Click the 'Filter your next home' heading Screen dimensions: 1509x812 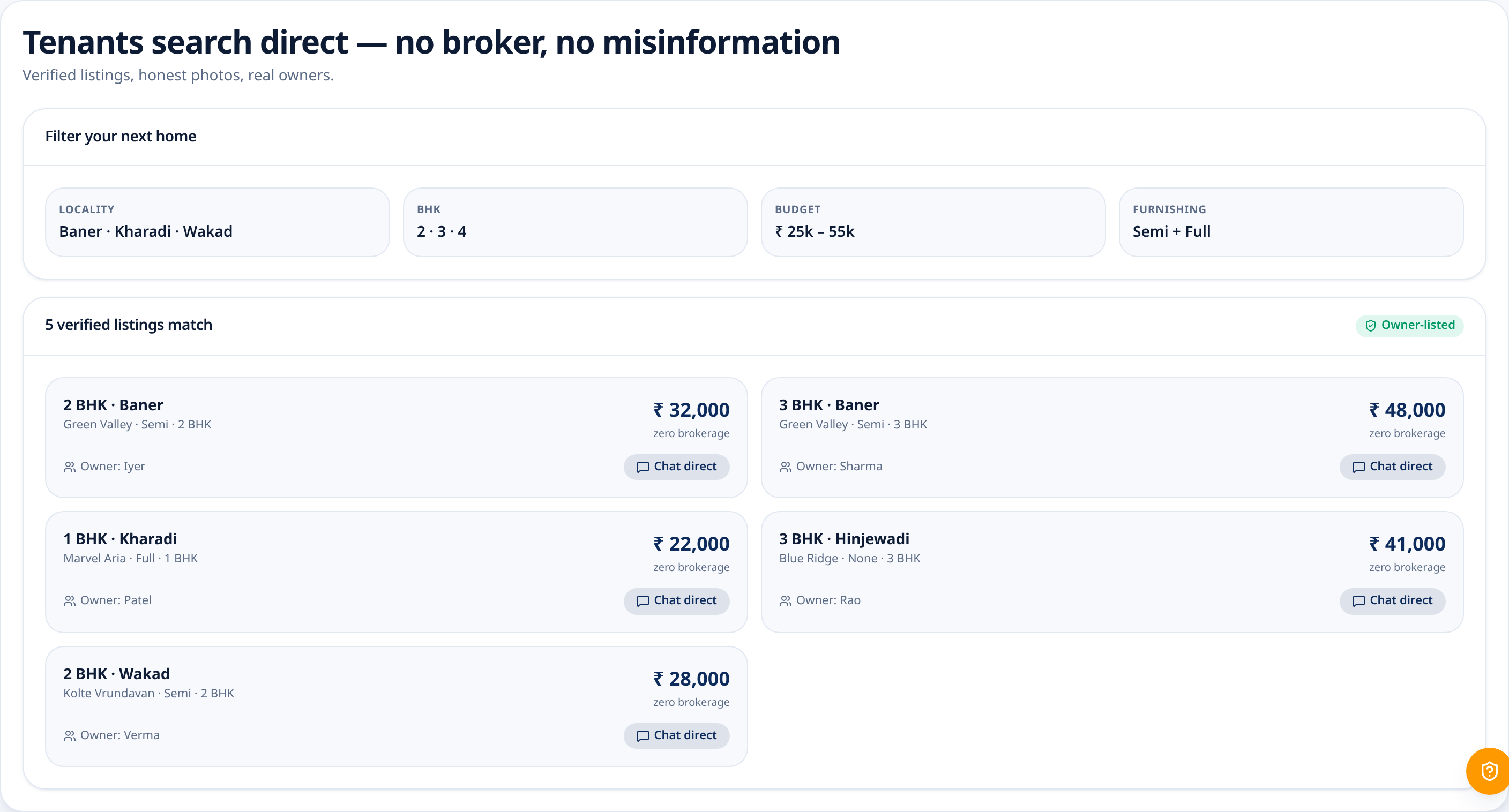tap(121, 137)
